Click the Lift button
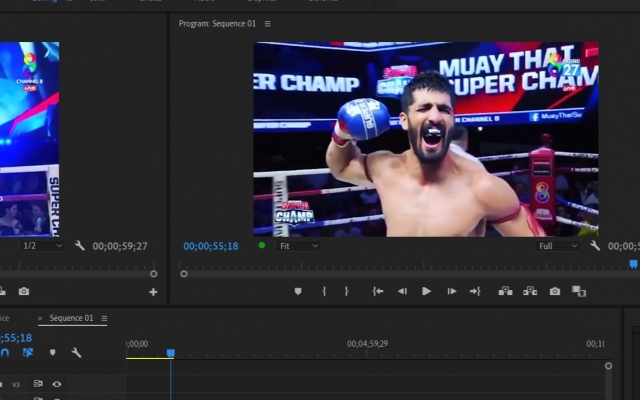640x400 pixels. tap(505, 291)
